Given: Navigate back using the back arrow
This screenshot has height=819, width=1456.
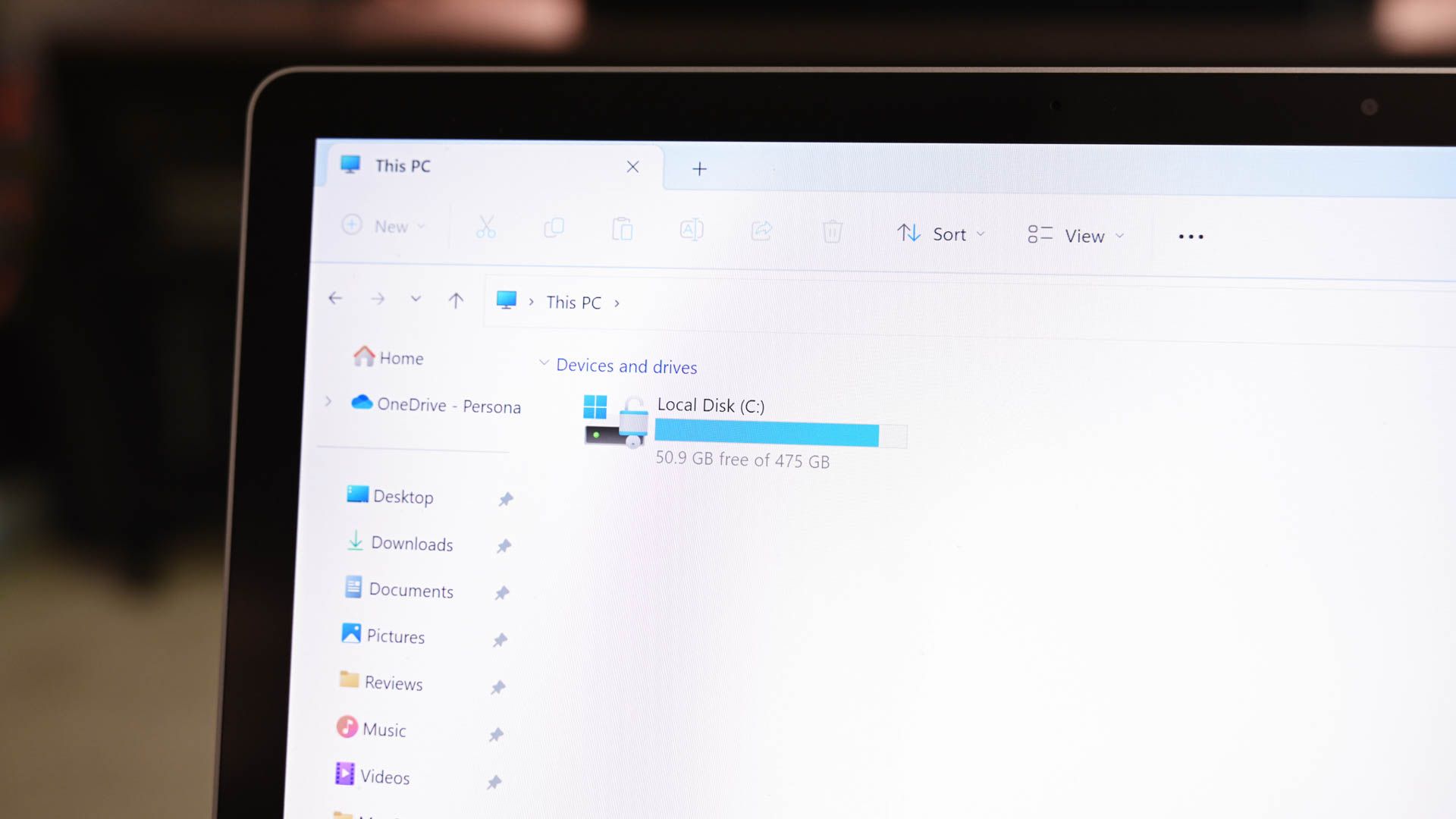Looking at the screenshot, I should pyautogui.click(x=337, y=298).
